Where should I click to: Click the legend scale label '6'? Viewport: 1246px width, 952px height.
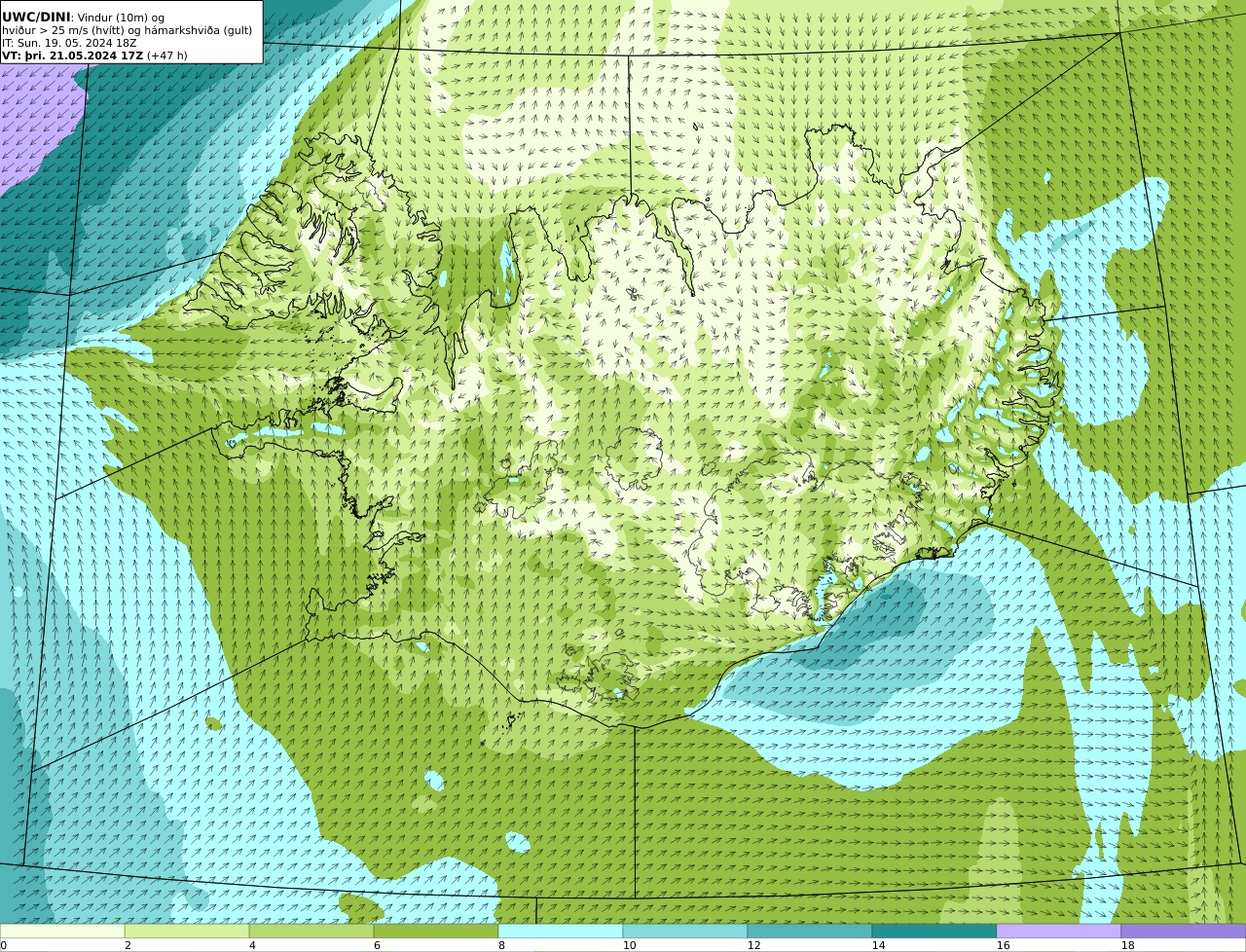click(377, 945)
